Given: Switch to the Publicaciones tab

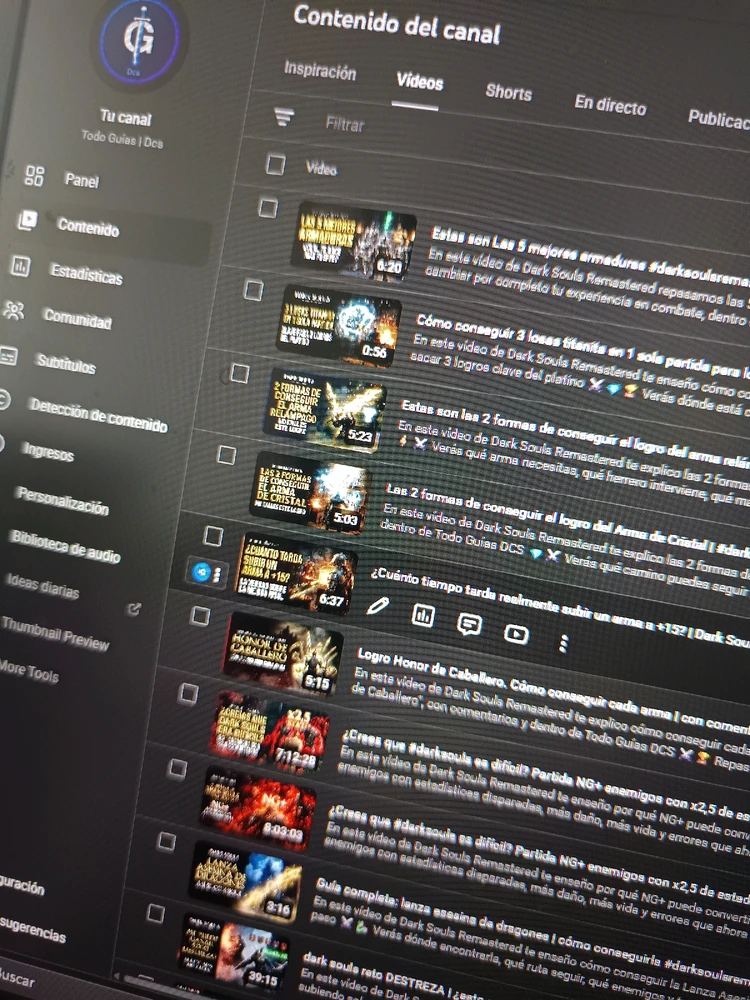Looking at the screenshot, I should [x=719, y=118].
